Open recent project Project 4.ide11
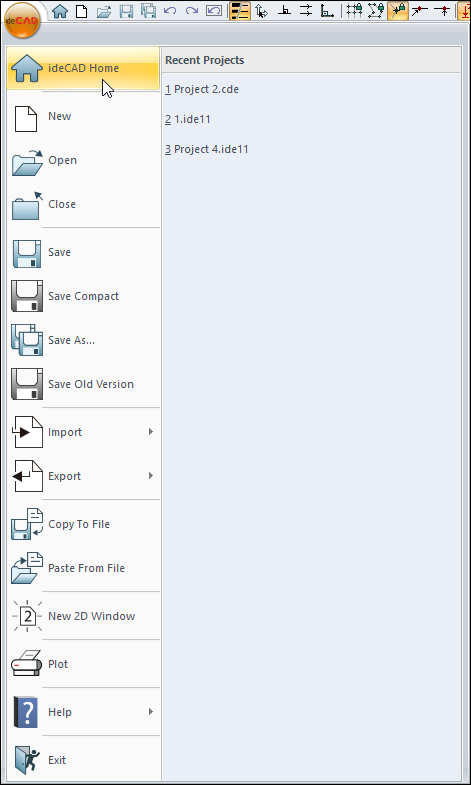This screenshot has height=785, width=471. pyautogui.click(x=207, y=149)
